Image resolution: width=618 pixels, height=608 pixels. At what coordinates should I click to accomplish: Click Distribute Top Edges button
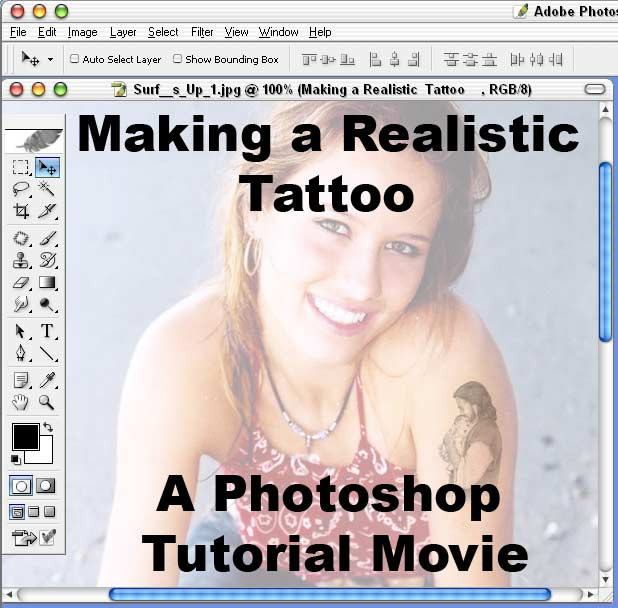pyautogui.click(x=451, y=60)
